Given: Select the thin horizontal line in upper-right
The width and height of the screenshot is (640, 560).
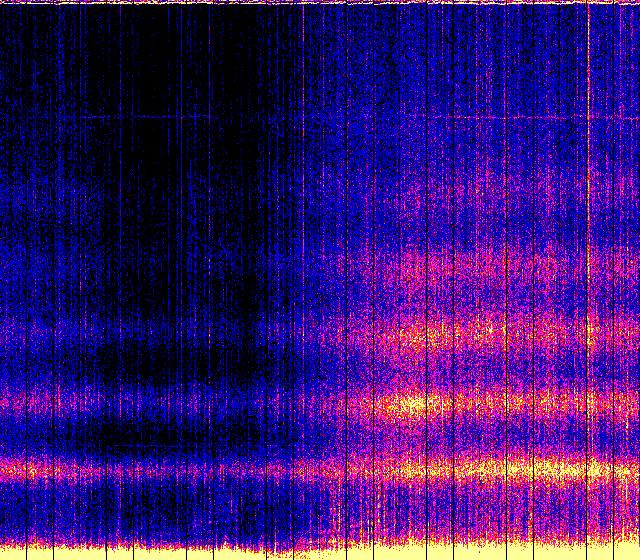Looking at the screenshot, I should coord(520,118).
